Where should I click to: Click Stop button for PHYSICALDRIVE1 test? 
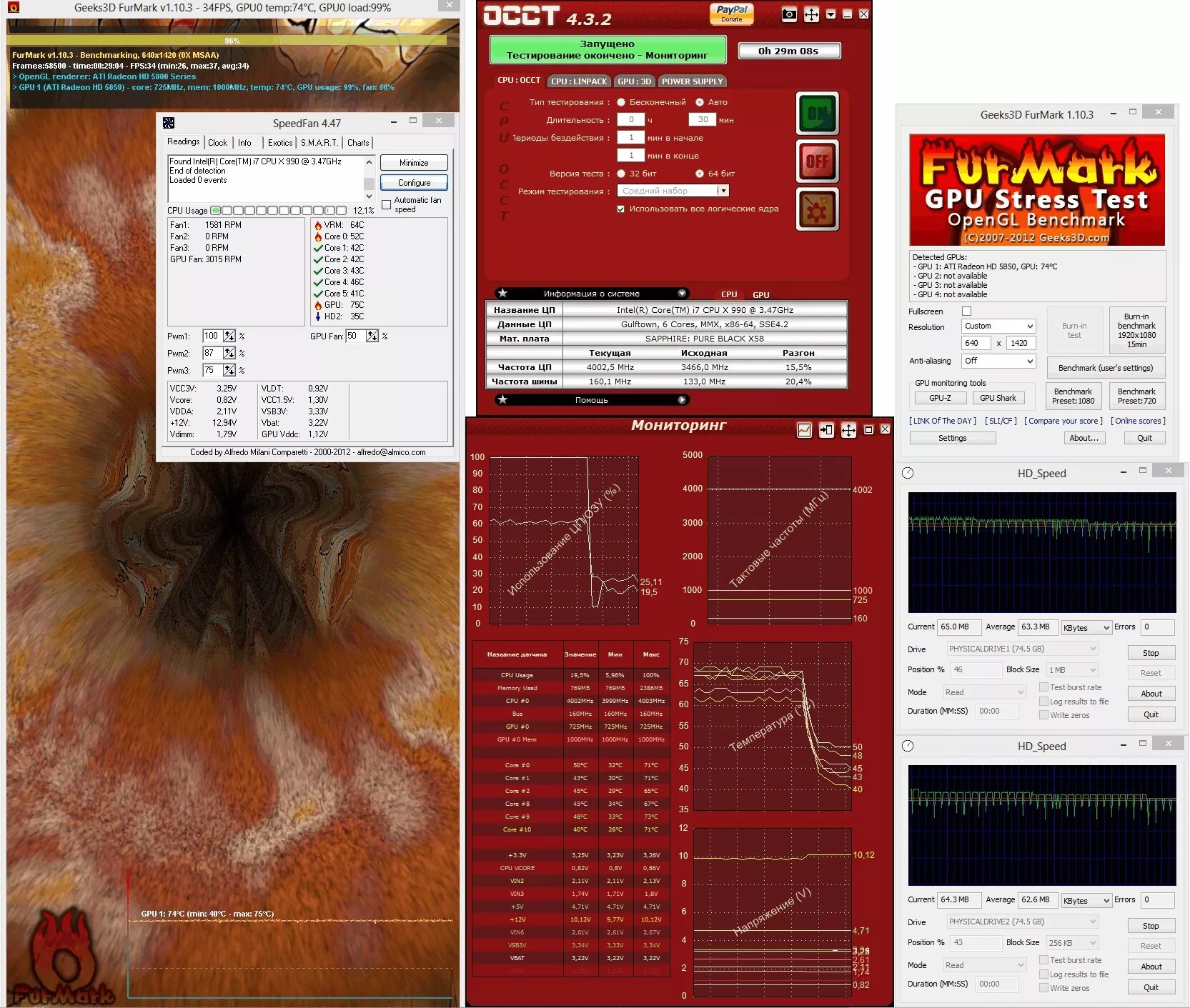click(x=1151, y=653)
